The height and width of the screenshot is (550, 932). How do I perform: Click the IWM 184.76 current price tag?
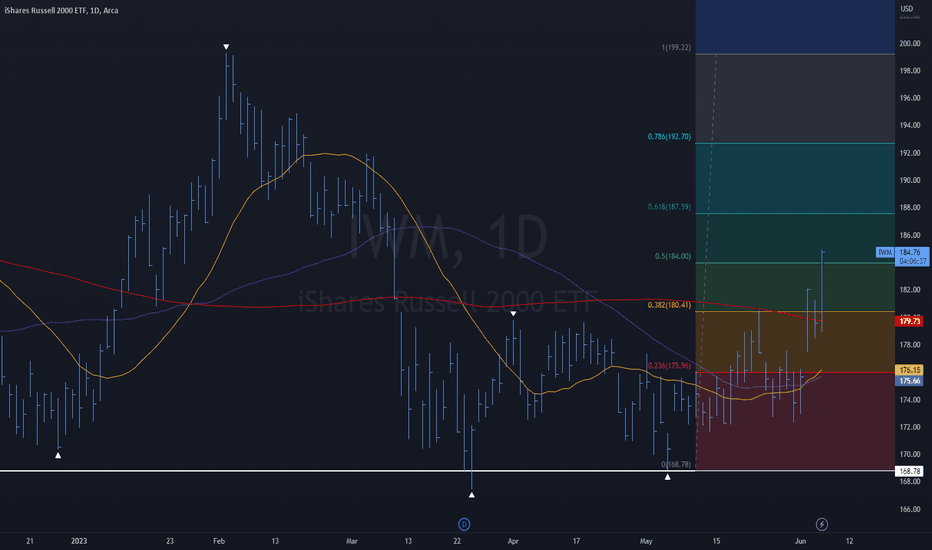pyautogui.click(x=903, y=252)
